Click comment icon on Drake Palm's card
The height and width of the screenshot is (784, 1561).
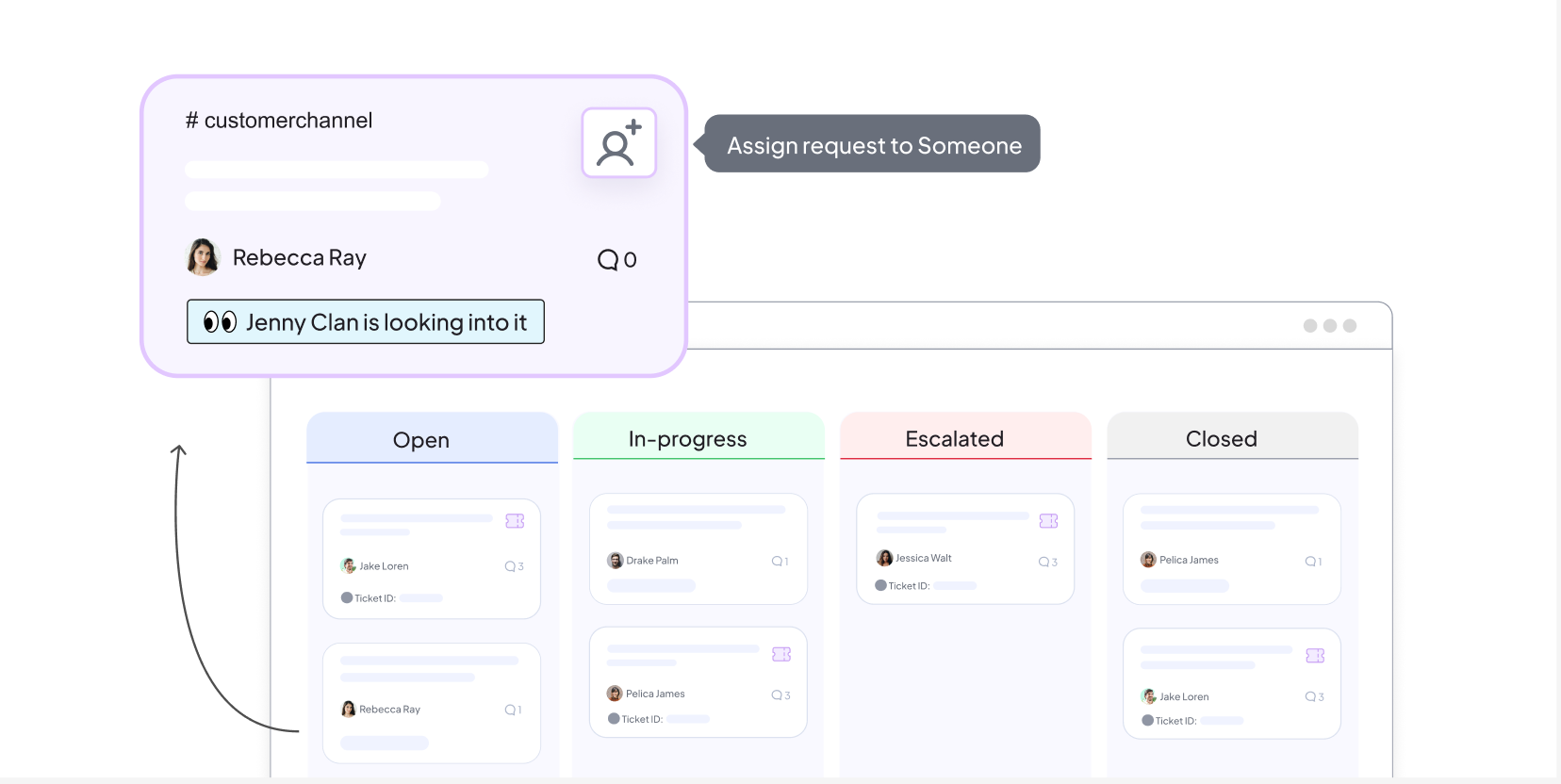[x=777, y=561]
